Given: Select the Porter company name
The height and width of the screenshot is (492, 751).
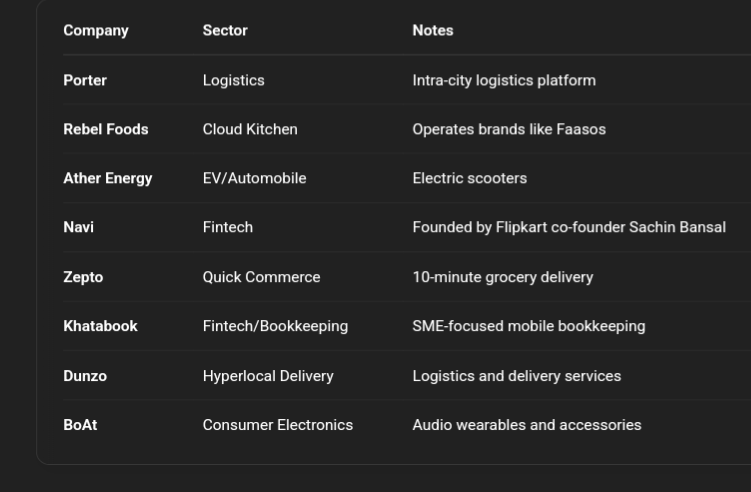Looking at the screenshot, I should pyautogui.click(x=85, y=80).
